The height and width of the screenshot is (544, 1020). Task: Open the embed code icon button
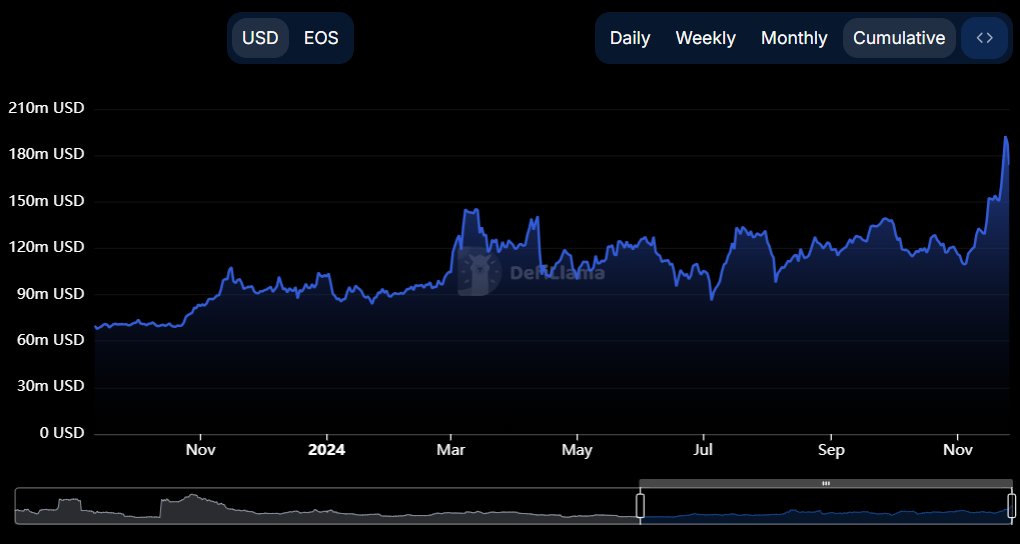pos(984,38)
